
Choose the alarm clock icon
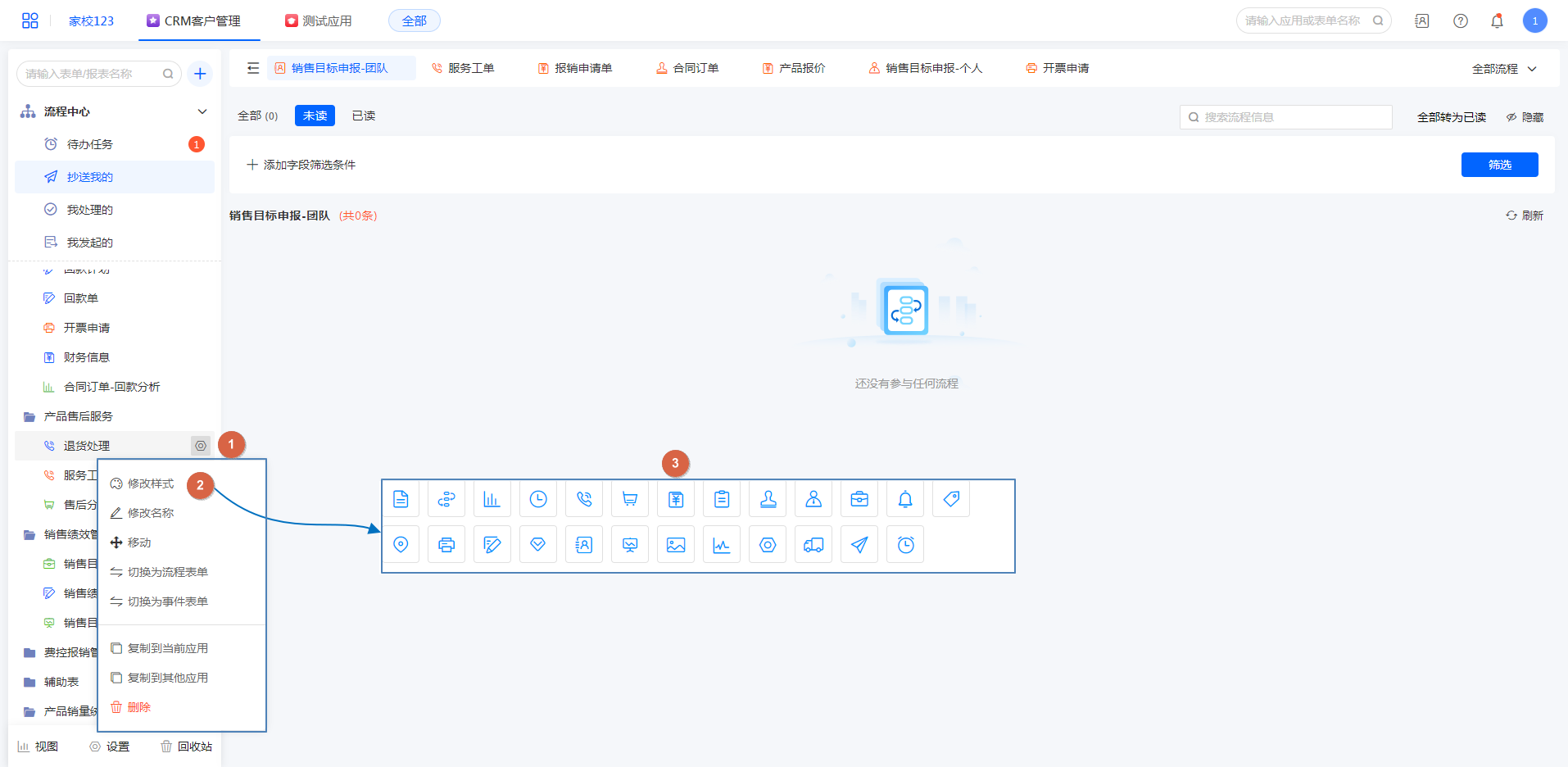(x=904, y=545)
